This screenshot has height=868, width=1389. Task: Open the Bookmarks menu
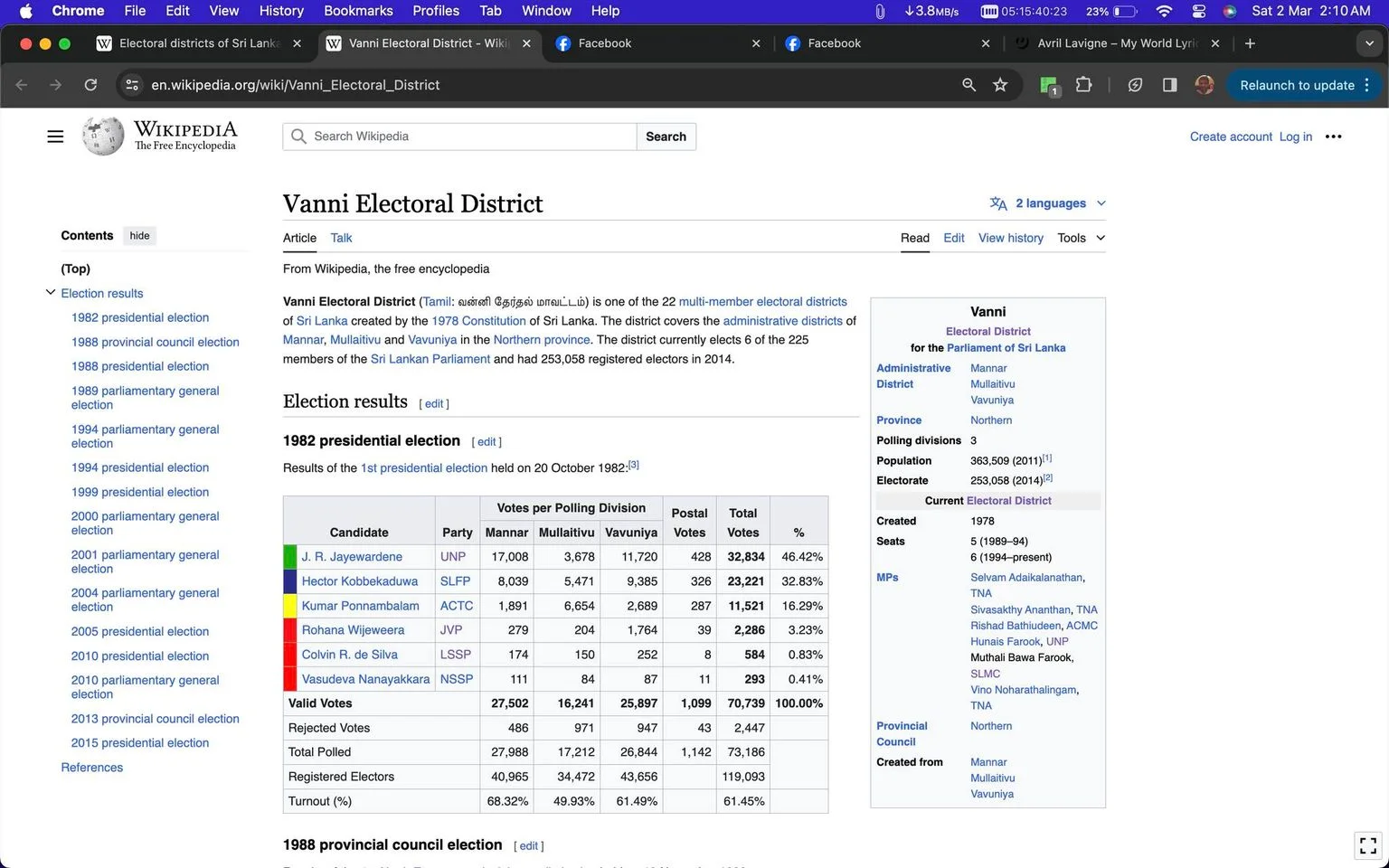358,11
